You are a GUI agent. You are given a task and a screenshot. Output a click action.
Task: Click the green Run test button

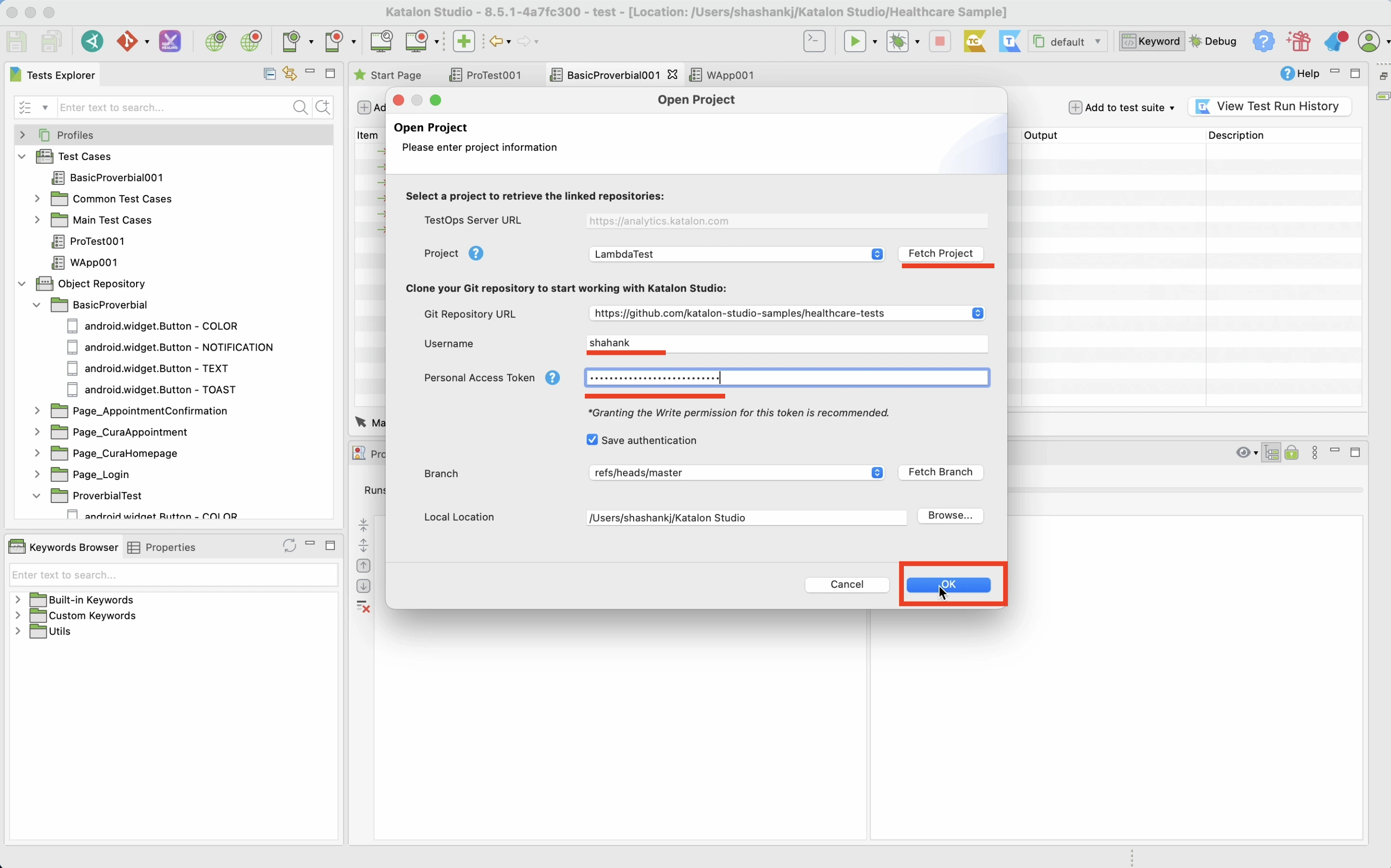pos(855,41)
